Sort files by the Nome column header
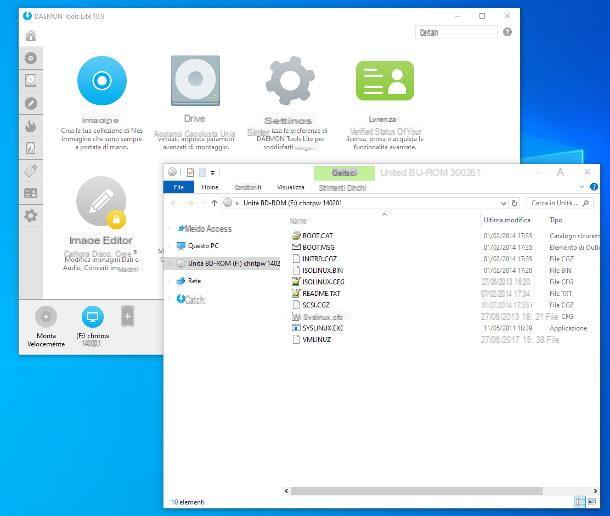 pos(298,221)
